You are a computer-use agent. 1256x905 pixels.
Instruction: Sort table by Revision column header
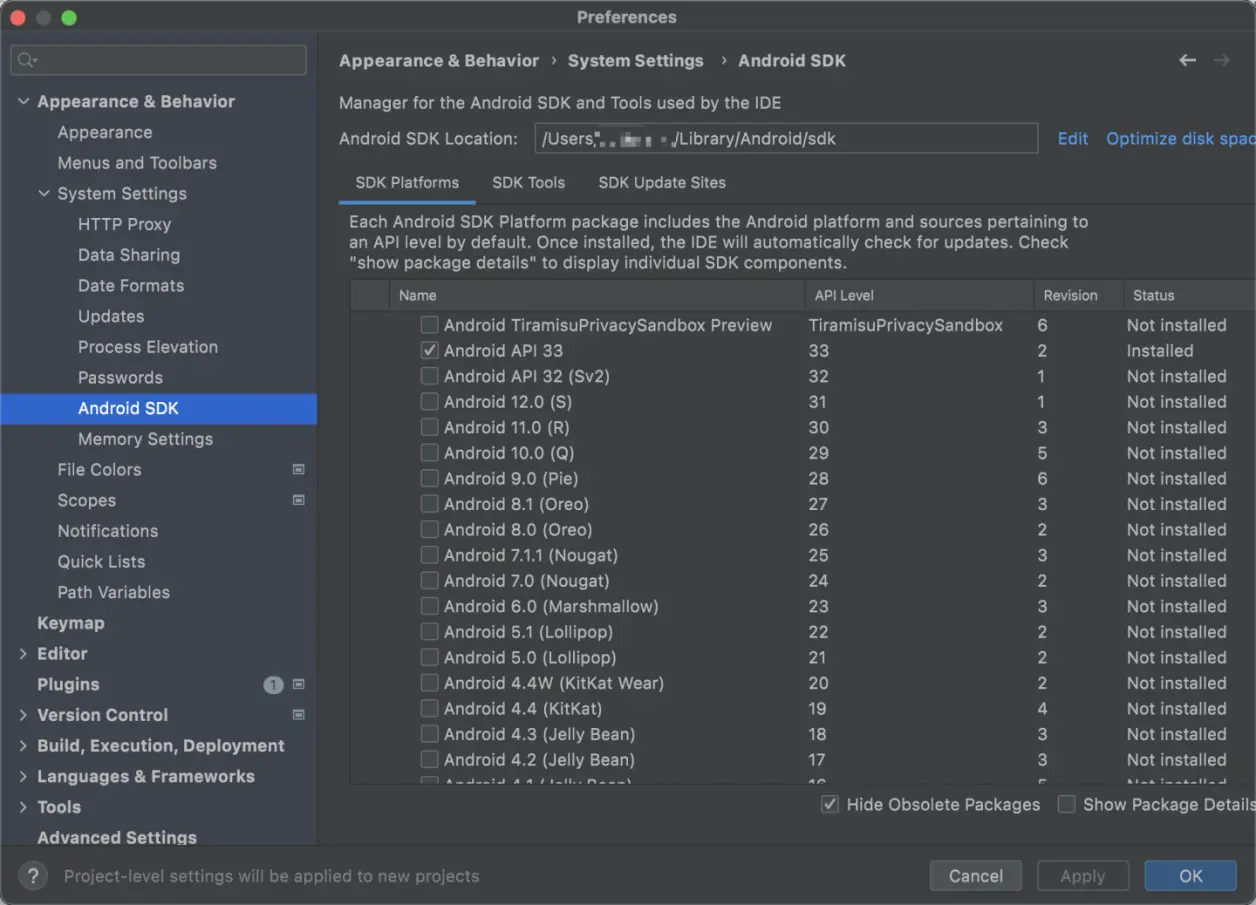click(x=1078, y=295)
